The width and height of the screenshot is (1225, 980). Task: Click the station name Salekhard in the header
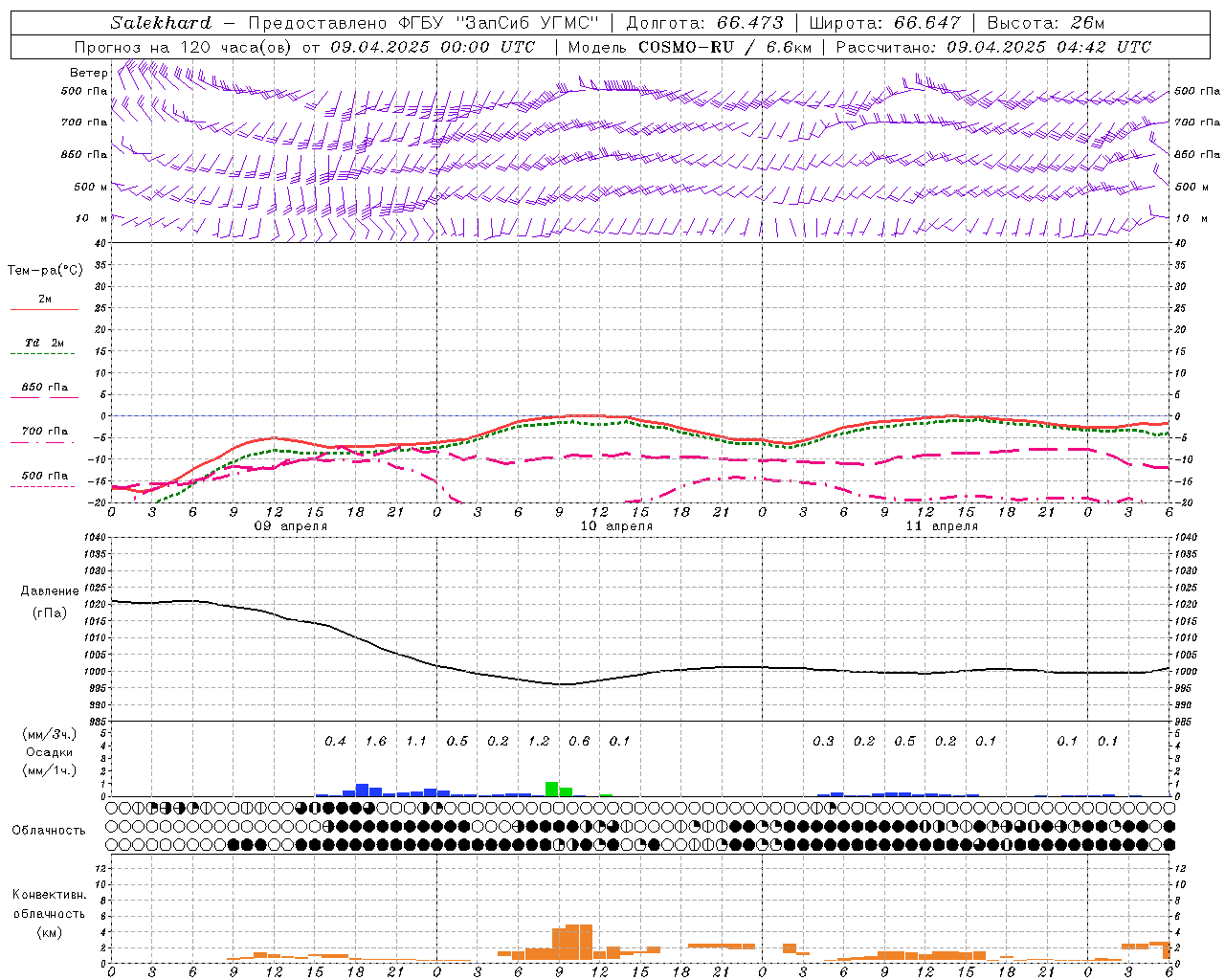pyautogui.click(x=161, y=23)
